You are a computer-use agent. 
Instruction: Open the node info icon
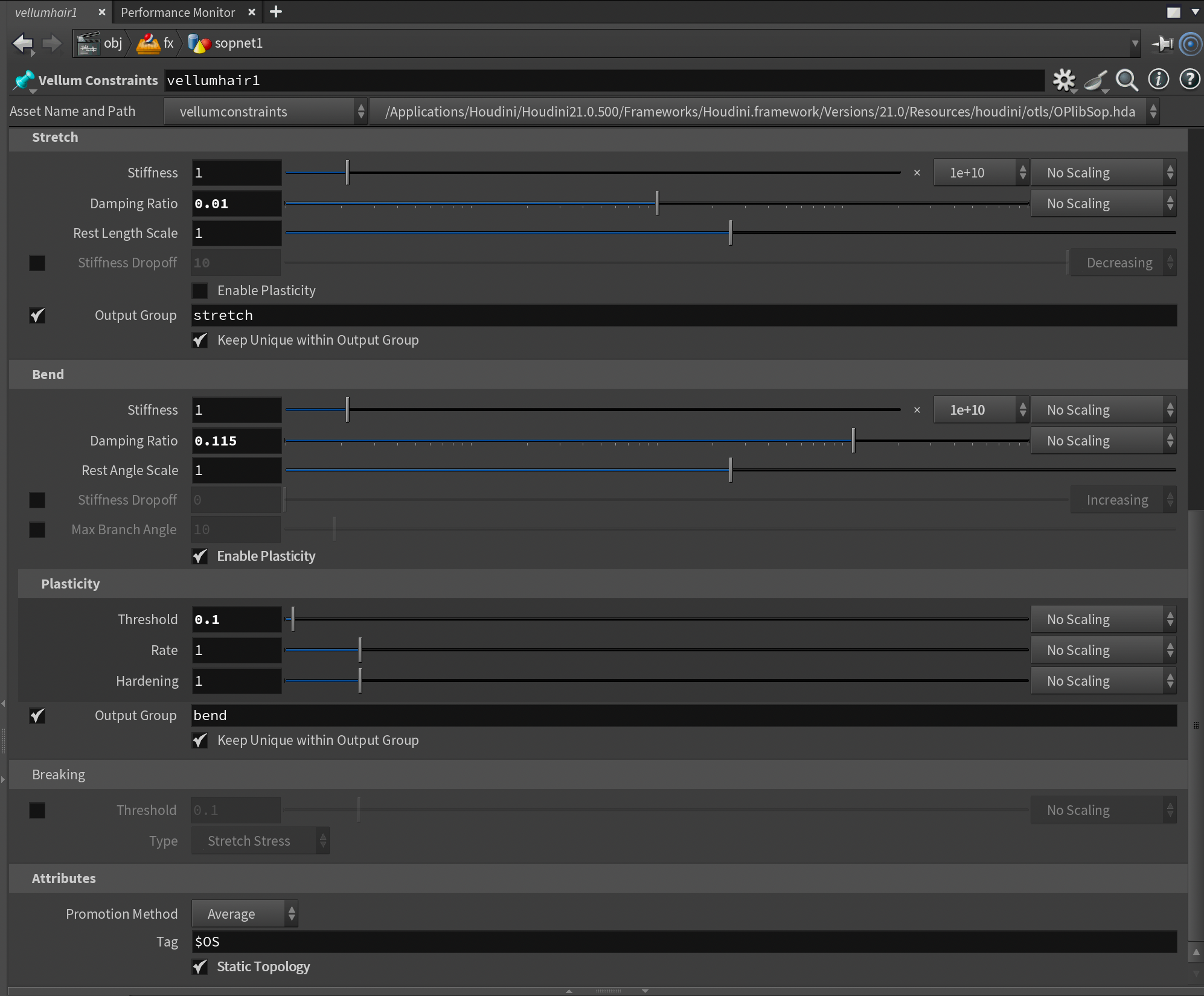(x=1158, y=80)
